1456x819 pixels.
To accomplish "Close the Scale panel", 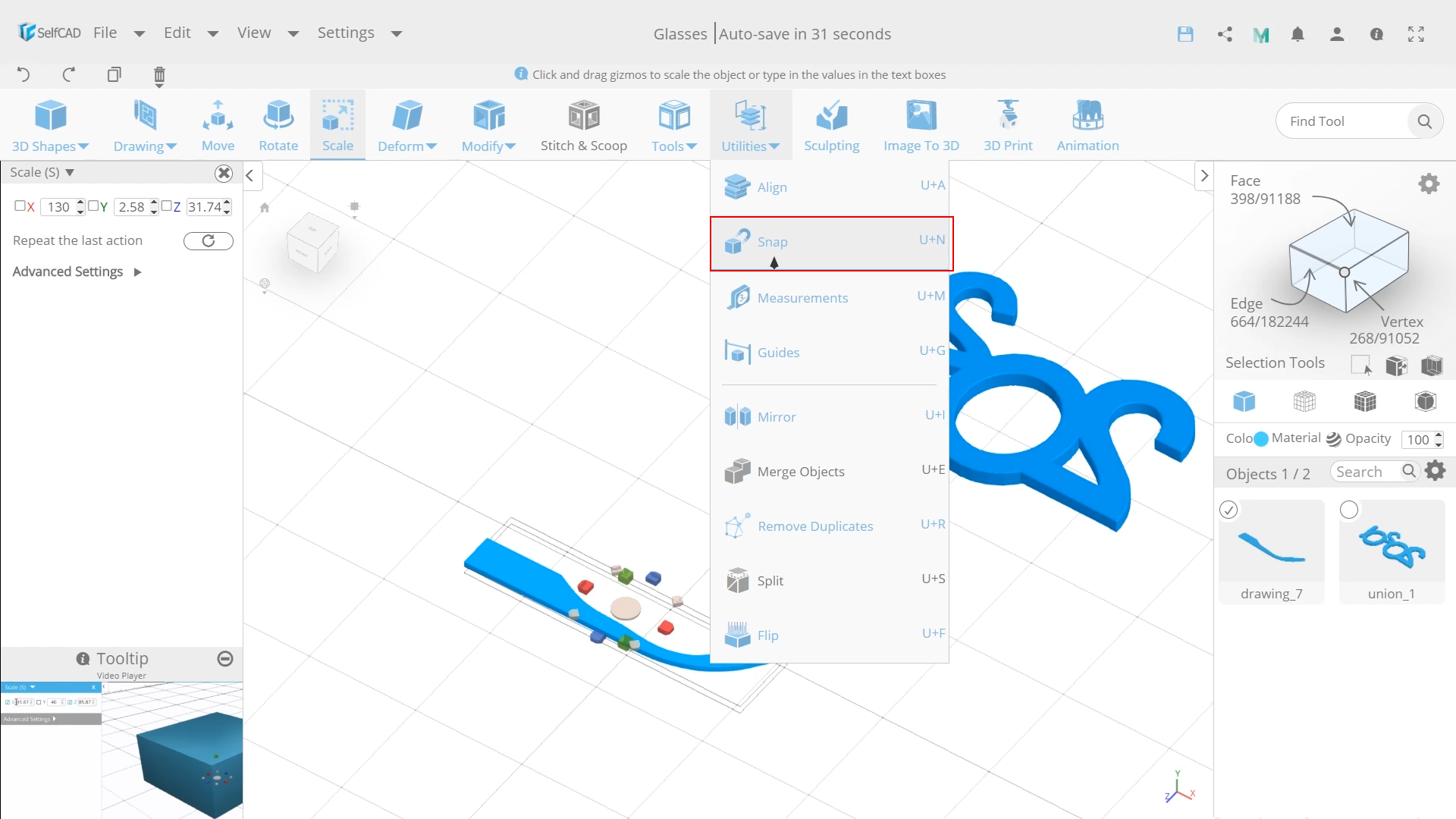I will click(224, 173).
